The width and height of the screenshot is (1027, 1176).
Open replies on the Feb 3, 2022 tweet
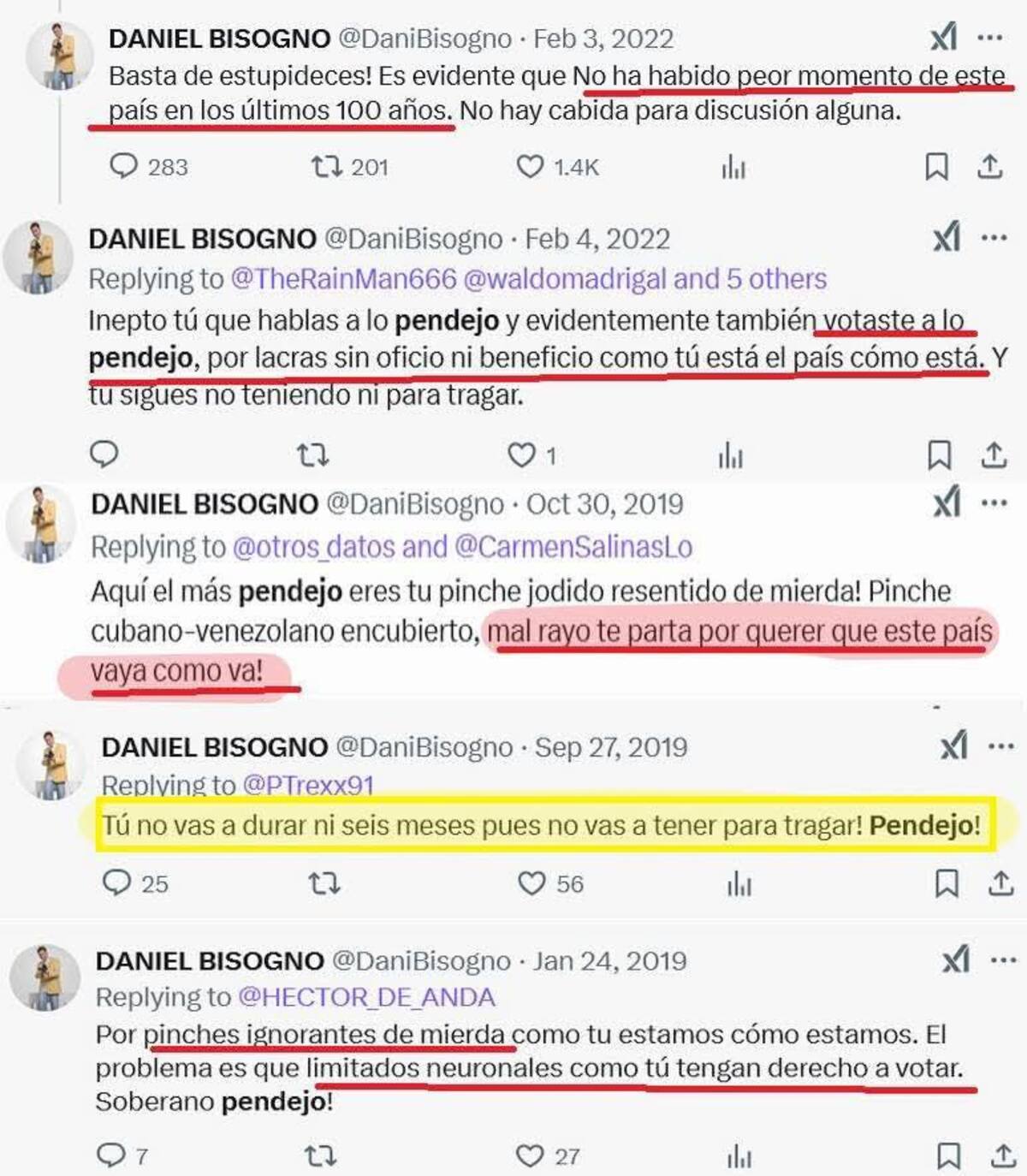149,166
